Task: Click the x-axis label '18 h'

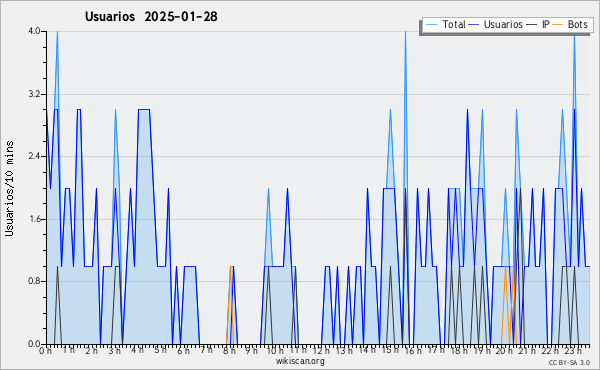Action: pyautogui.click(x=458, y=351)
